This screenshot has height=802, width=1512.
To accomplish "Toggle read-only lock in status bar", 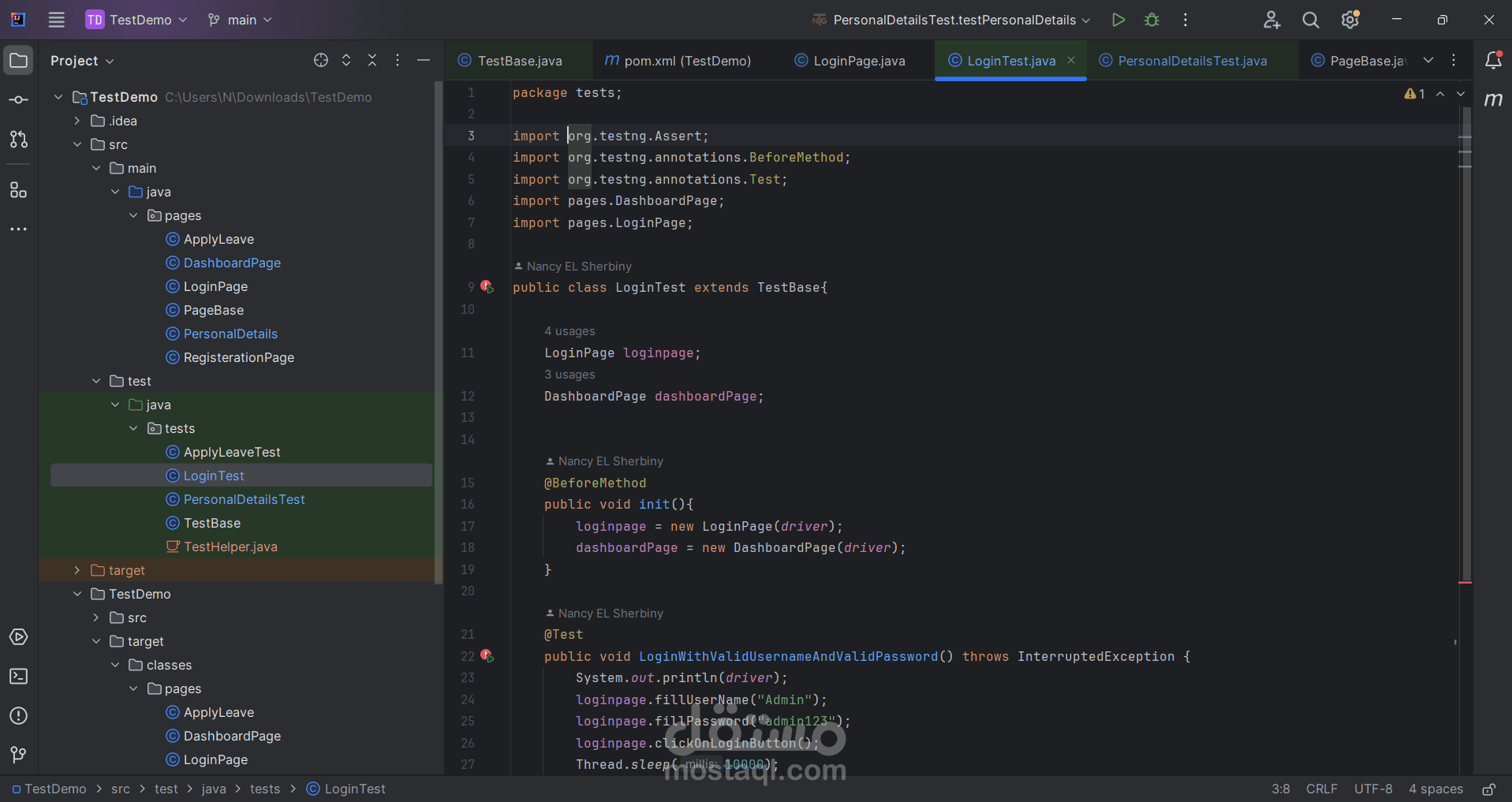I will 1489,789.
